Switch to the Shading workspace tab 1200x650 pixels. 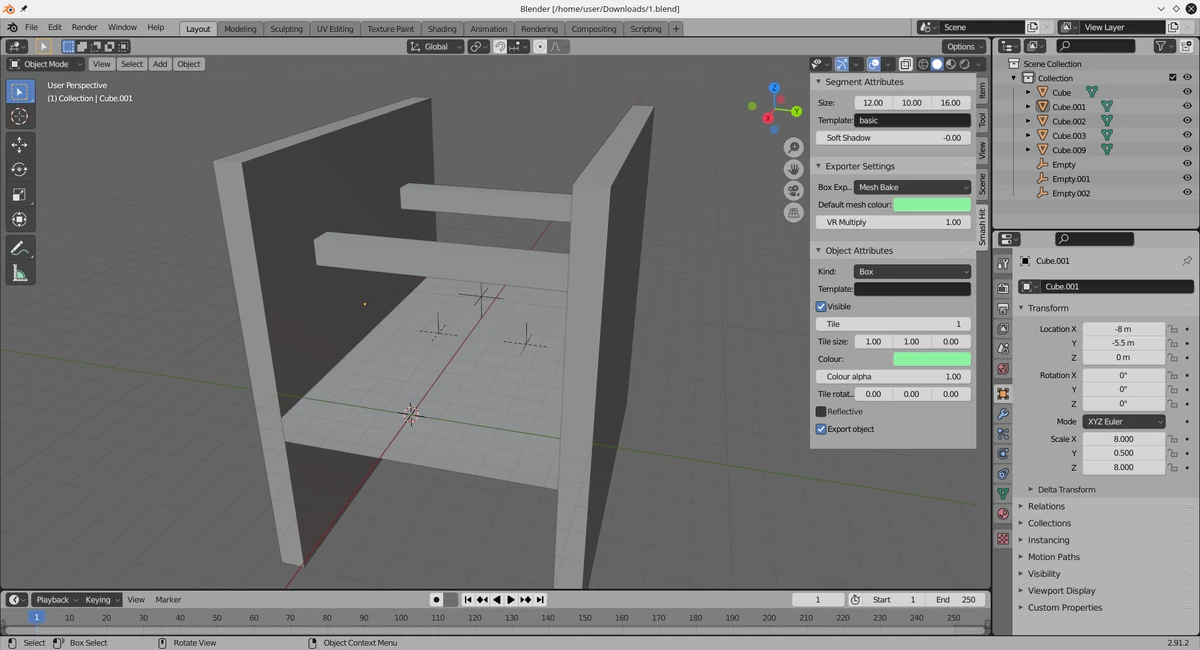click(x=442, y=28)
